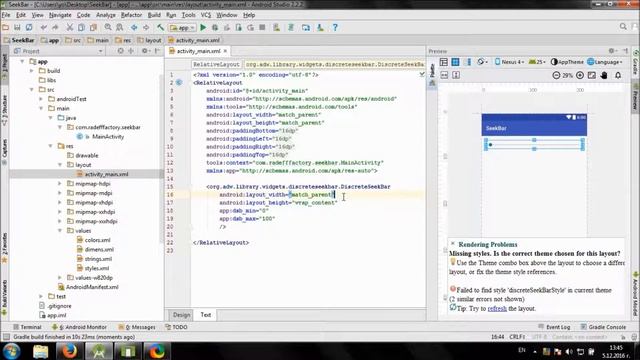Open the Project view selector dropdown
Image resolution: width=640 pixels, height=360 pixels.
(x=58, y=51)
